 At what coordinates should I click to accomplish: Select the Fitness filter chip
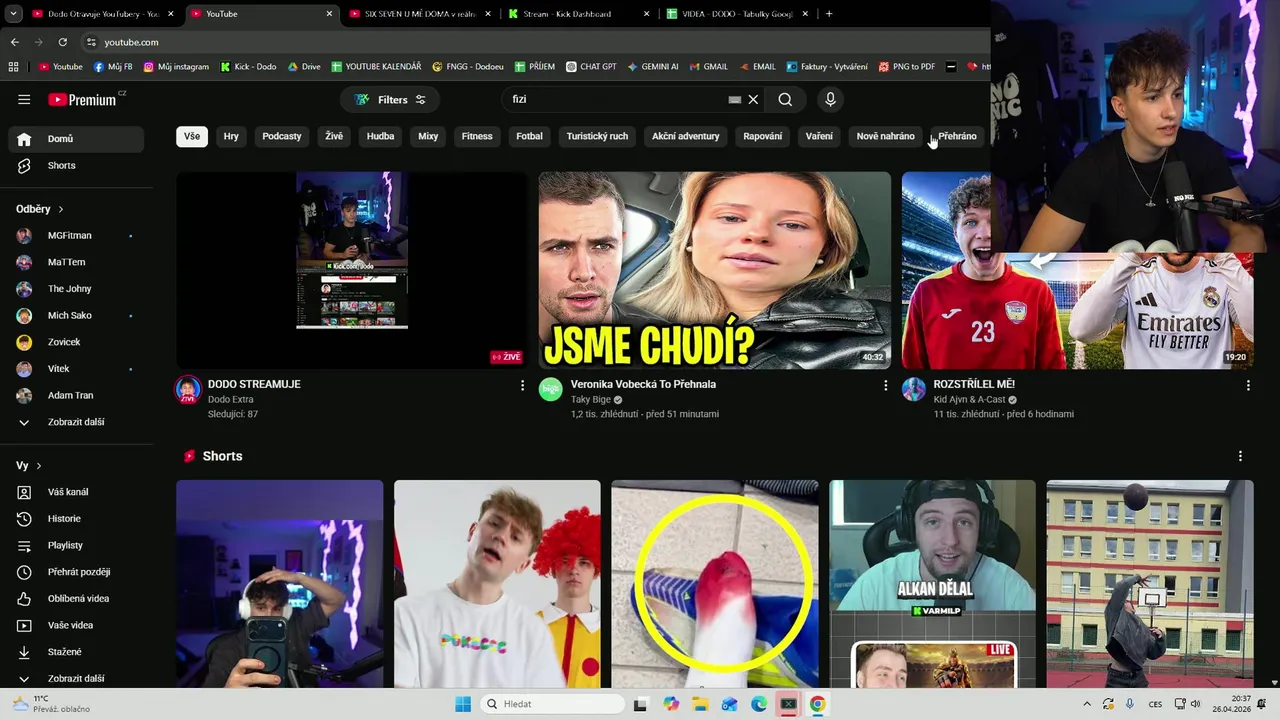[477, 136]
